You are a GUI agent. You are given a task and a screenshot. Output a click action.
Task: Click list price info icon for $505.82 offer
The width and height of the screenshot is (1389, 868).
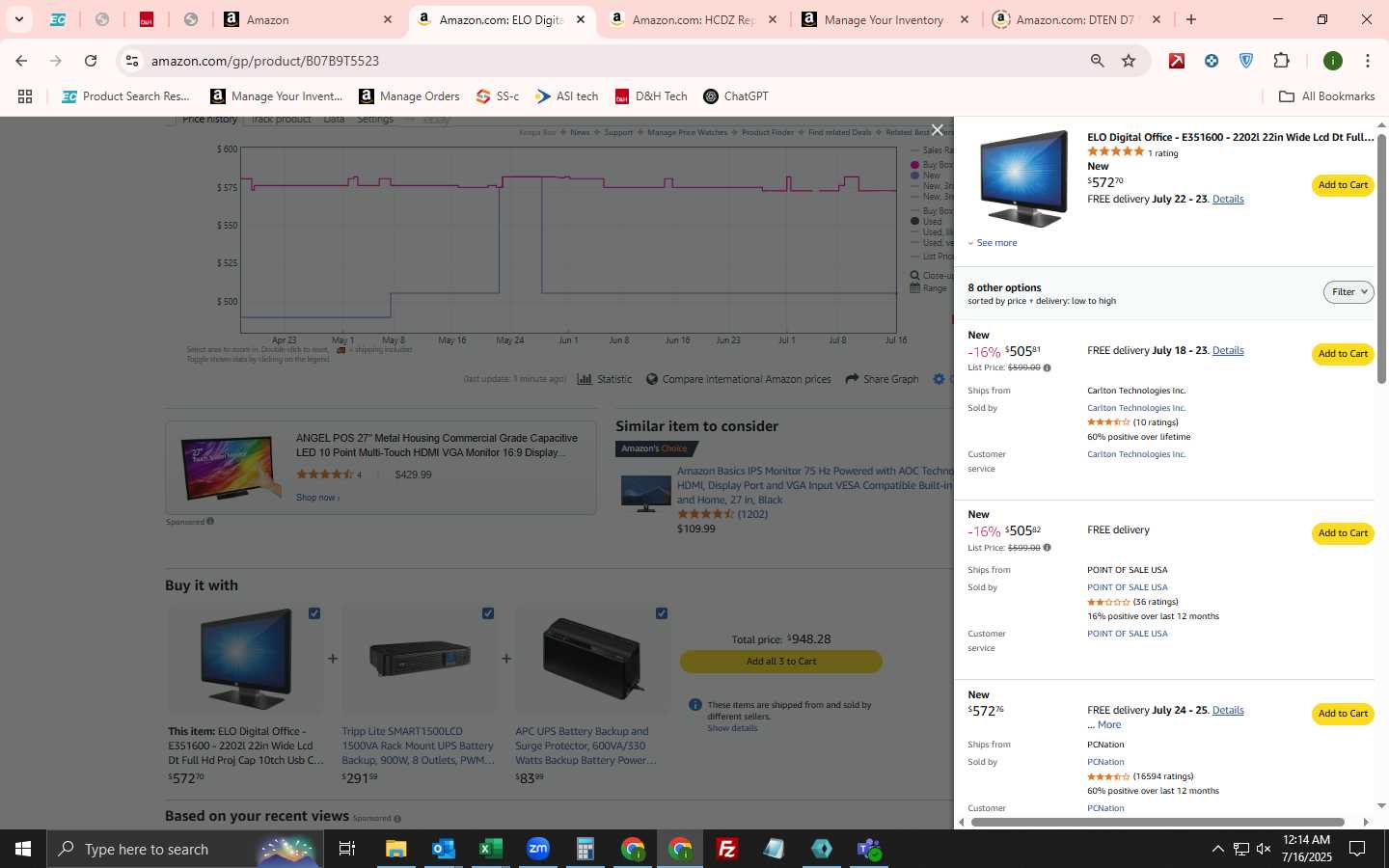tap(1047, 548)
